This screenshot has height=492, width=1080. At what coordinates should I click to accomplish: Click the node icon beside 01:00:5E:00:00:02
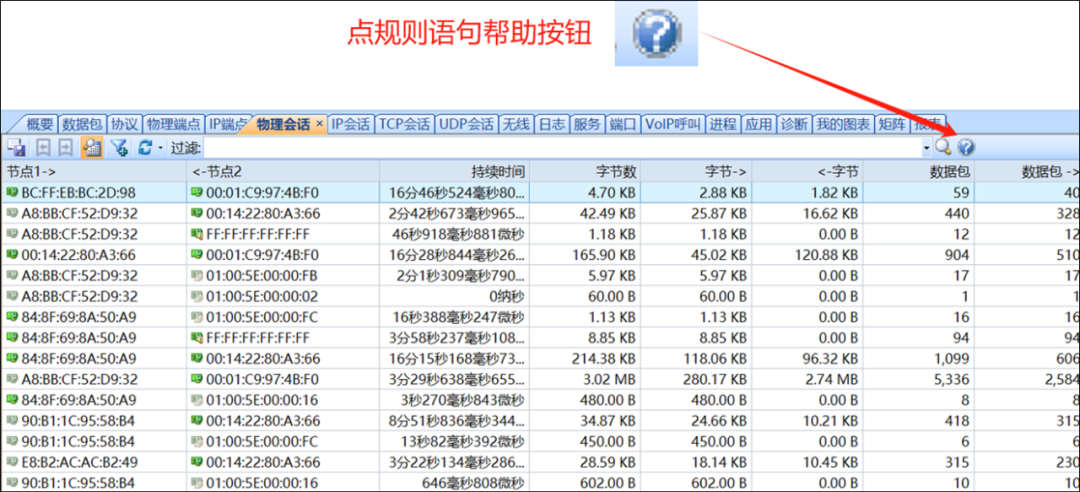click(197, 296)
